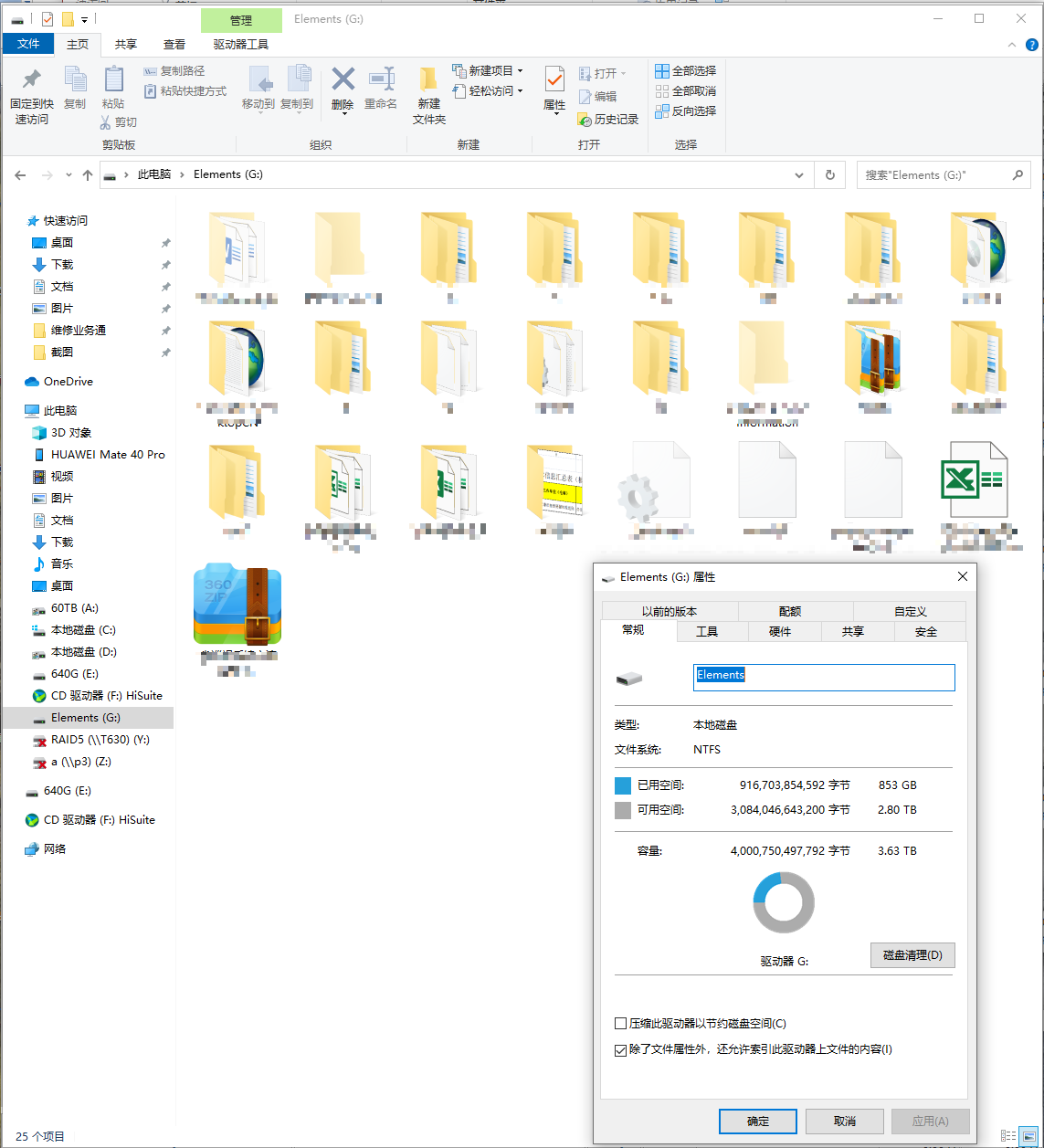Click the OK (确定) button
This screenshot has width=1044, height=1148.
[757, 1121]
